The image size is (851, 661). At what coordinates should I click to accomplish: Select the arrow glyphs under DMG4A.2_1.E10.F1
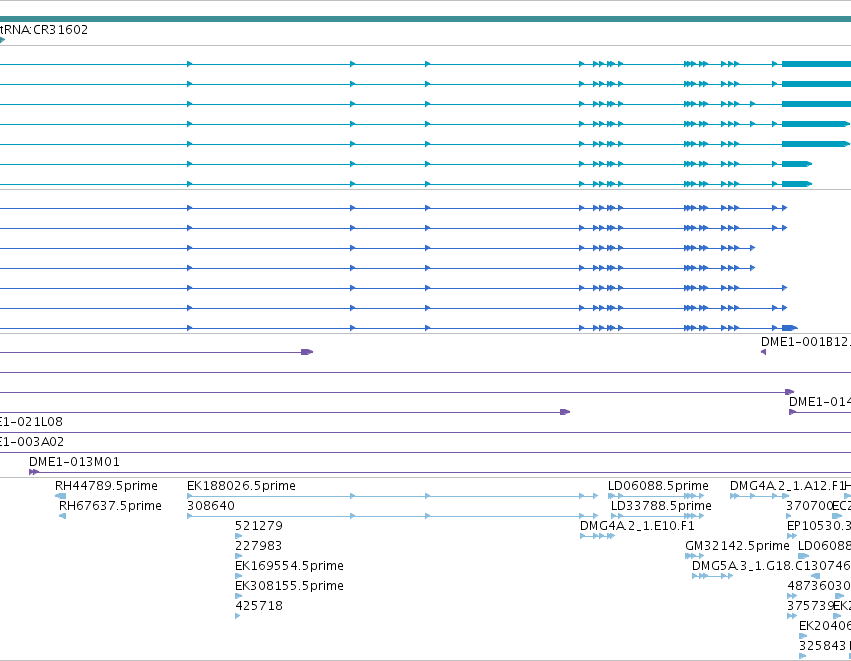(x=598, y=536)
